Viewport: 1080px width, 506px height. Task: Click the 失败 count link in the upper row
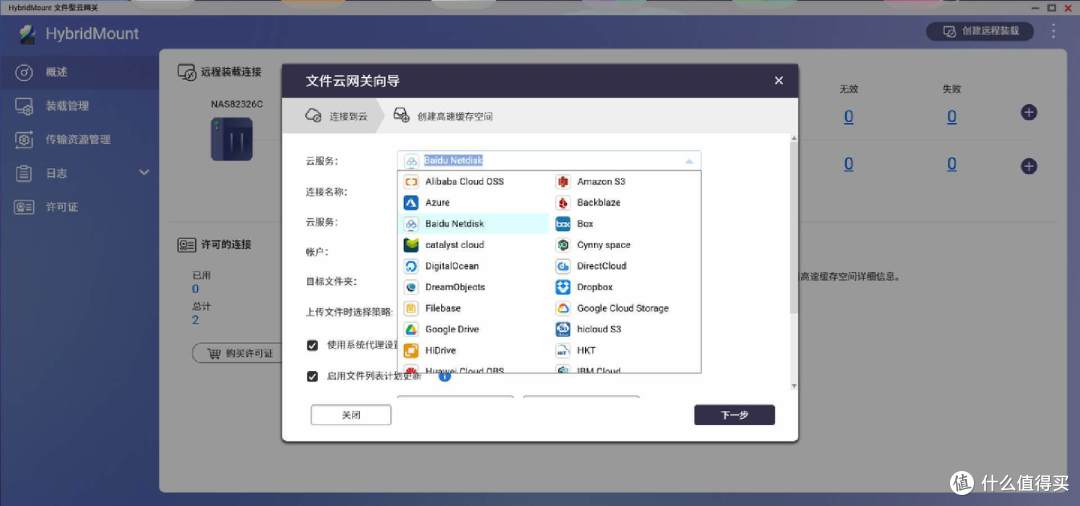(951, 117)
